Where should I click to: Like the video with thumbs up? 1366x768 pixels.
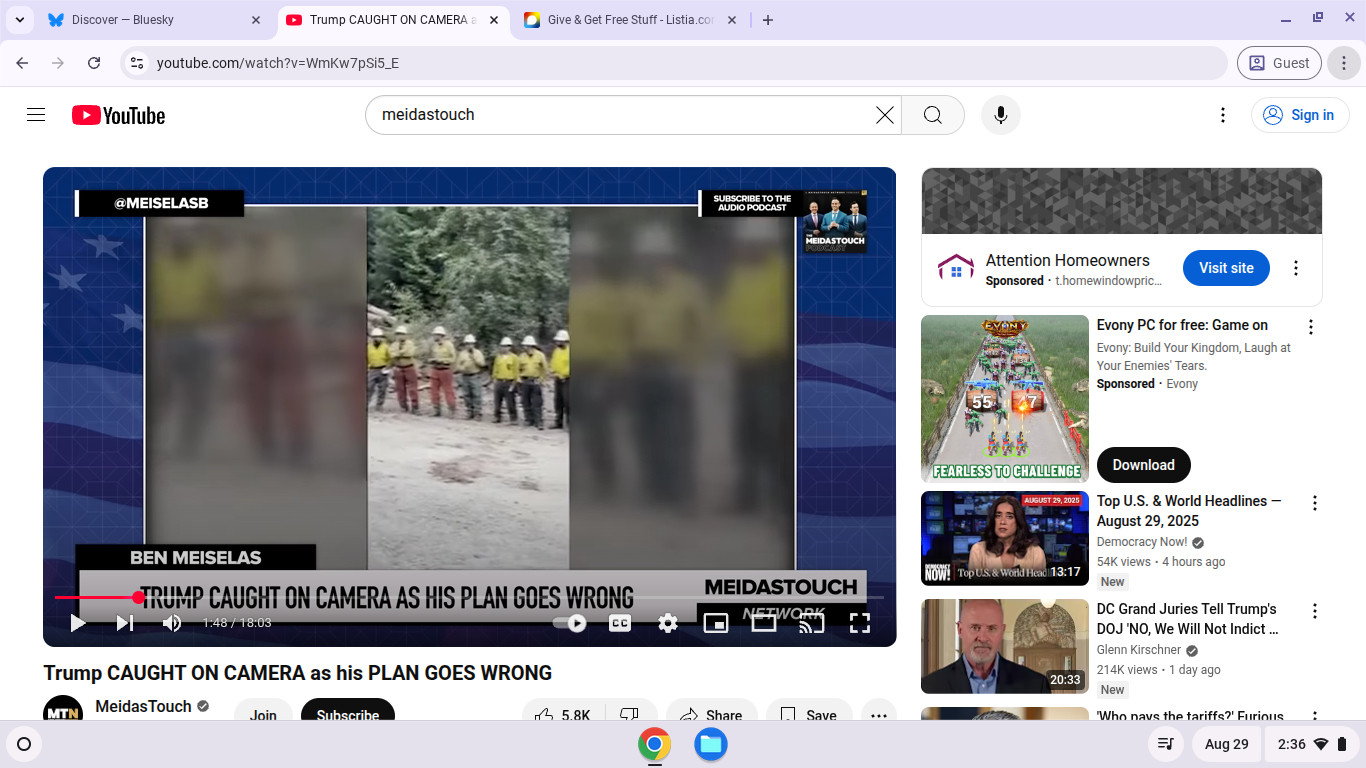(562, 716)
